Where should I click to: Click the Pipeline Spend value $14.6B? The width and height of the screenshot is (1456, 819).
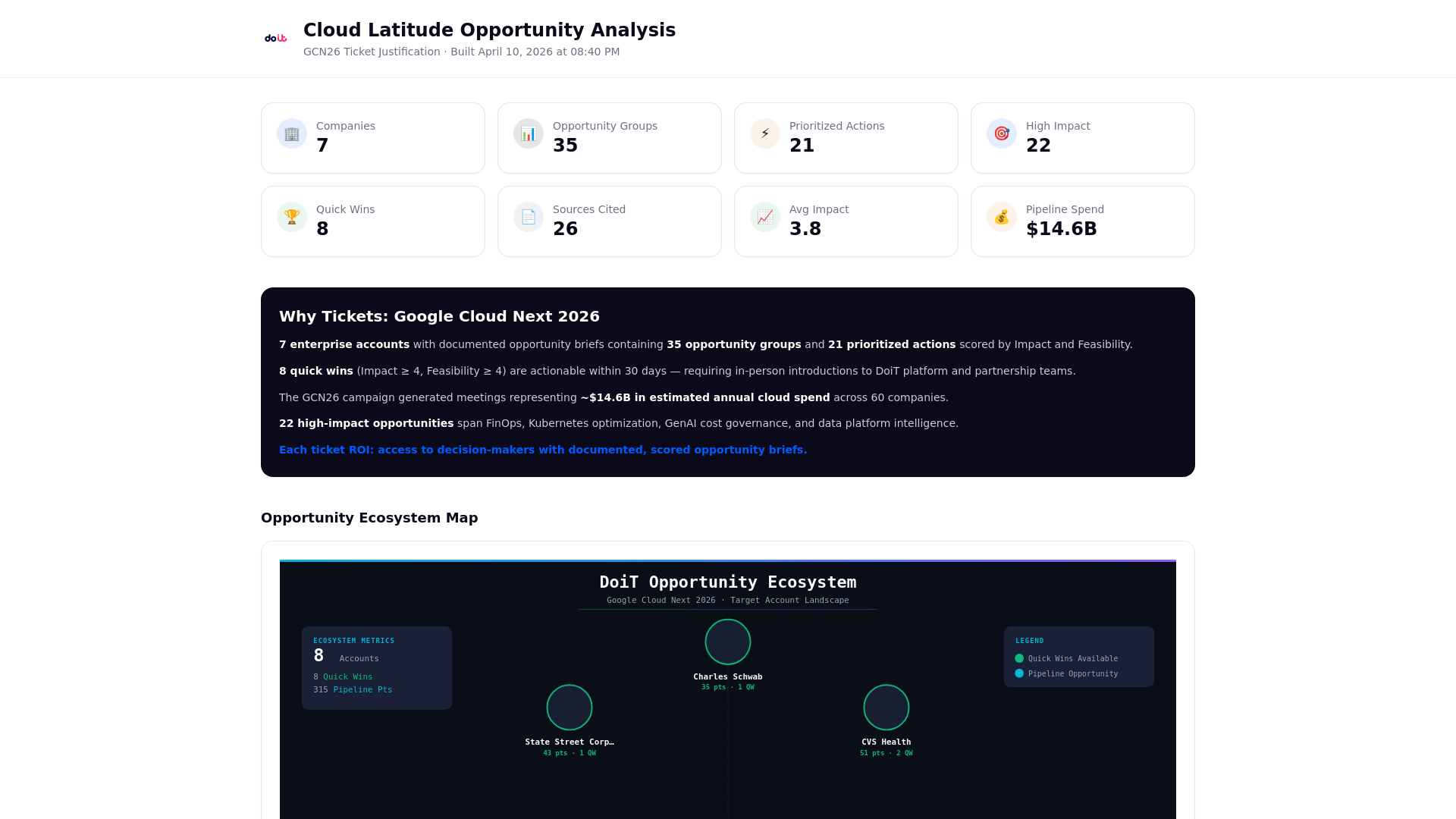1061,229
